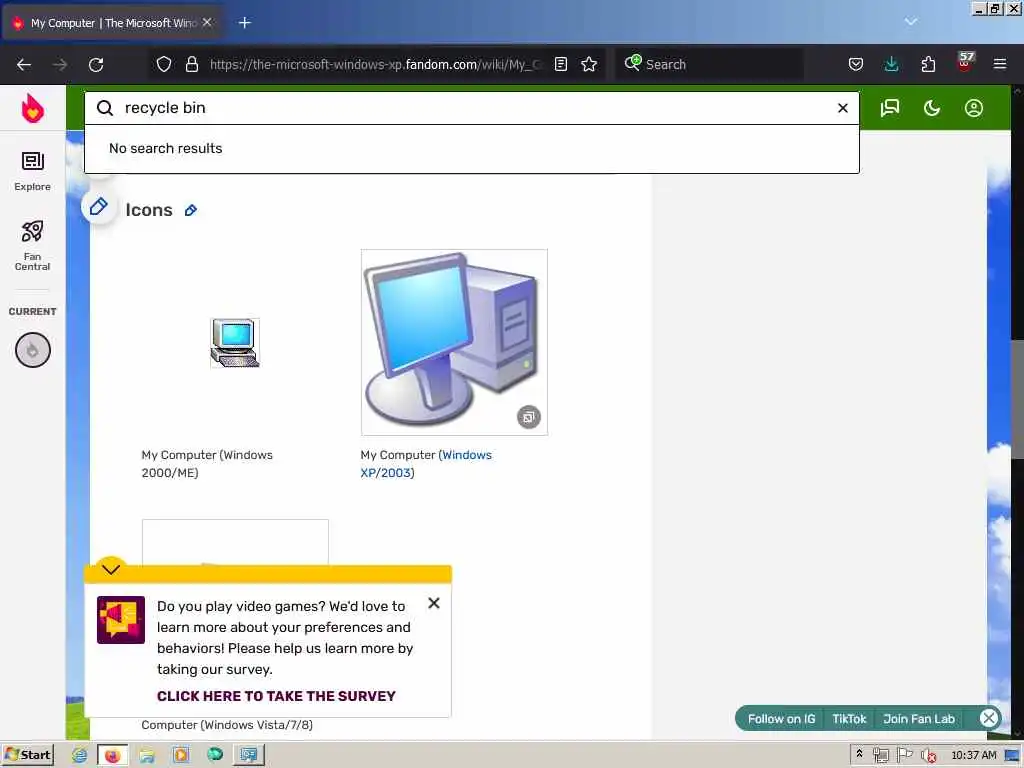Dismiss the video games survey popup
Viewport: 1024px width, 768px height.
click(434, 603)
